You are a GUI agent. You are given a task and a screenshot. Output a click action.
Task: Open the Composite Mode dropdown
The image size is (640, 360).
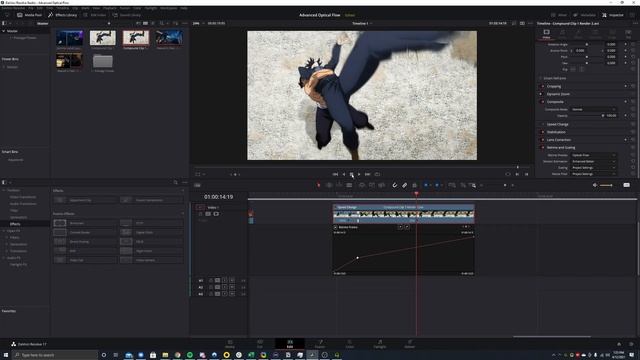click(x=593, y=109)
